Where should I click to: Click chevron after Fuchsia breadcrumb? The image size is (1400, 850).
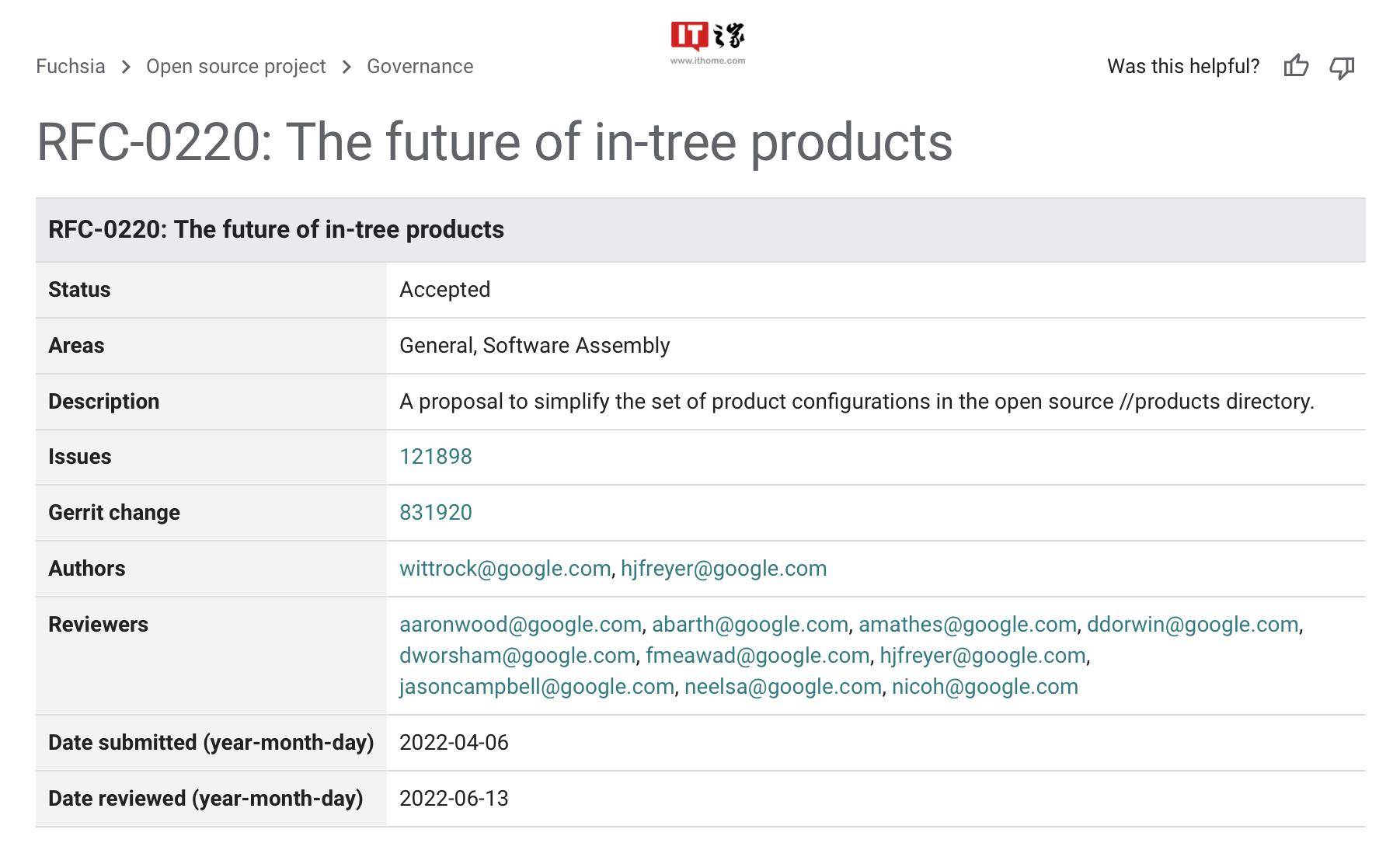click(x=126, y=67)
